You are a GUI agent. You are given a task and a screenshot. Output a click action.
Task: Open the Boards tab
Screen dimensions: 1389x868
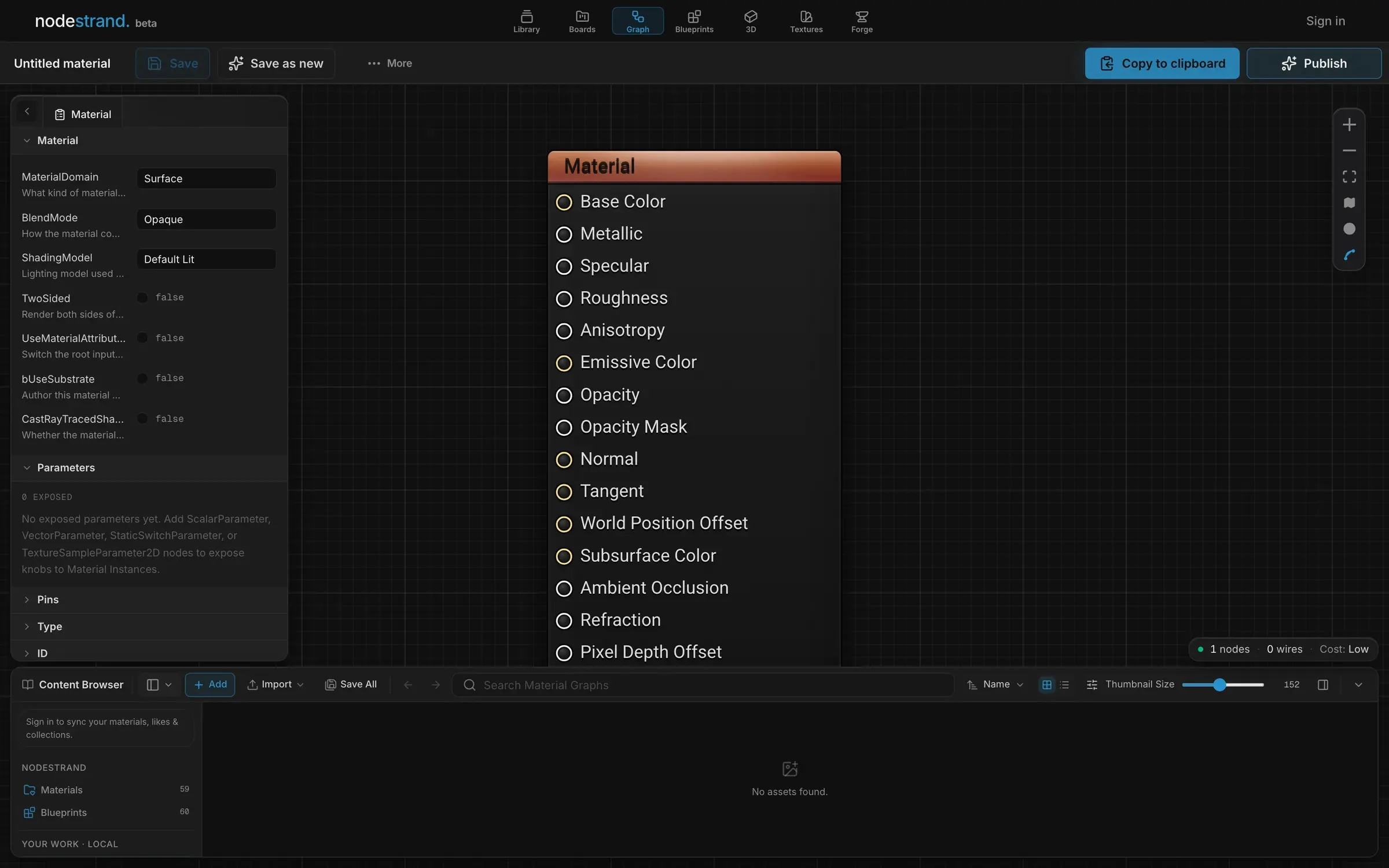click(x=582, y=21)
